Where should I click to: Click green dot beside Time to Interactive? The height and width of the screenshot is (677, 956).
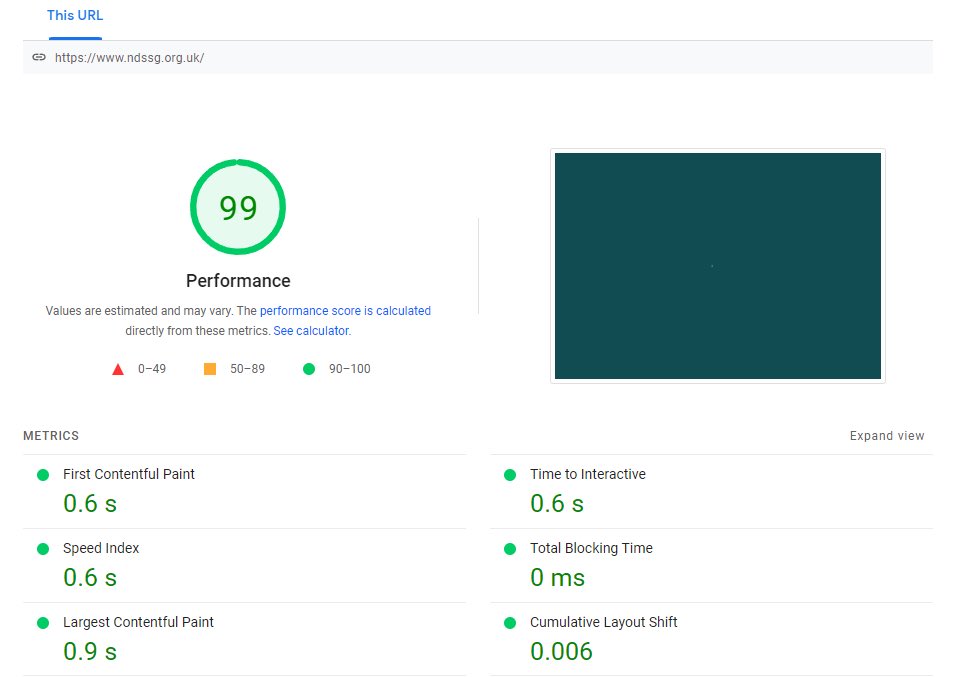[510, 475]
